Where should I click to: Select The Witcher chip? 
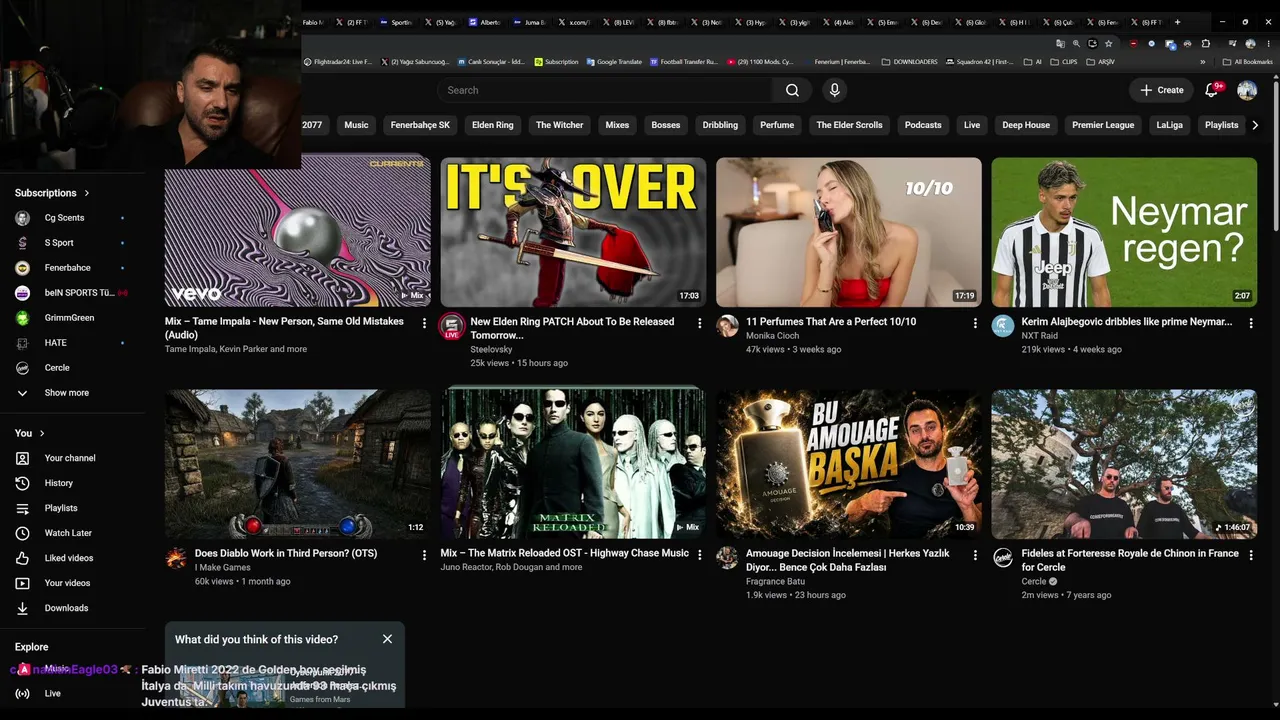559,125
